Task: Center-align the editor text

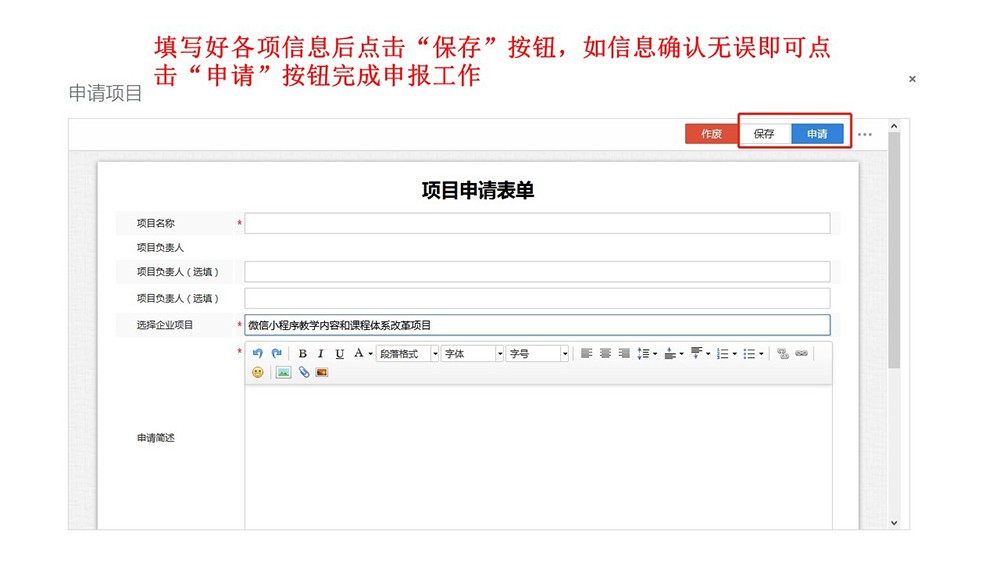Action: tap(605, 354)
